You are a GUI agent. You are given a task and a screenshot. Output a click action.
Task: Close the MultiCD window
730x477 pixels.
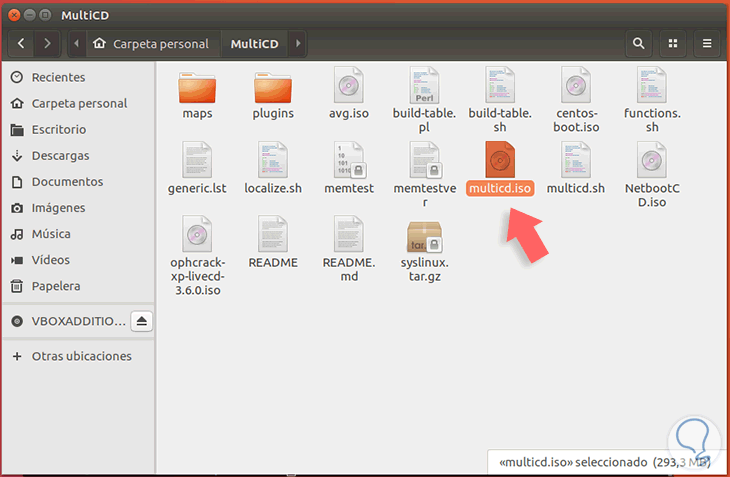coord(14,15)
